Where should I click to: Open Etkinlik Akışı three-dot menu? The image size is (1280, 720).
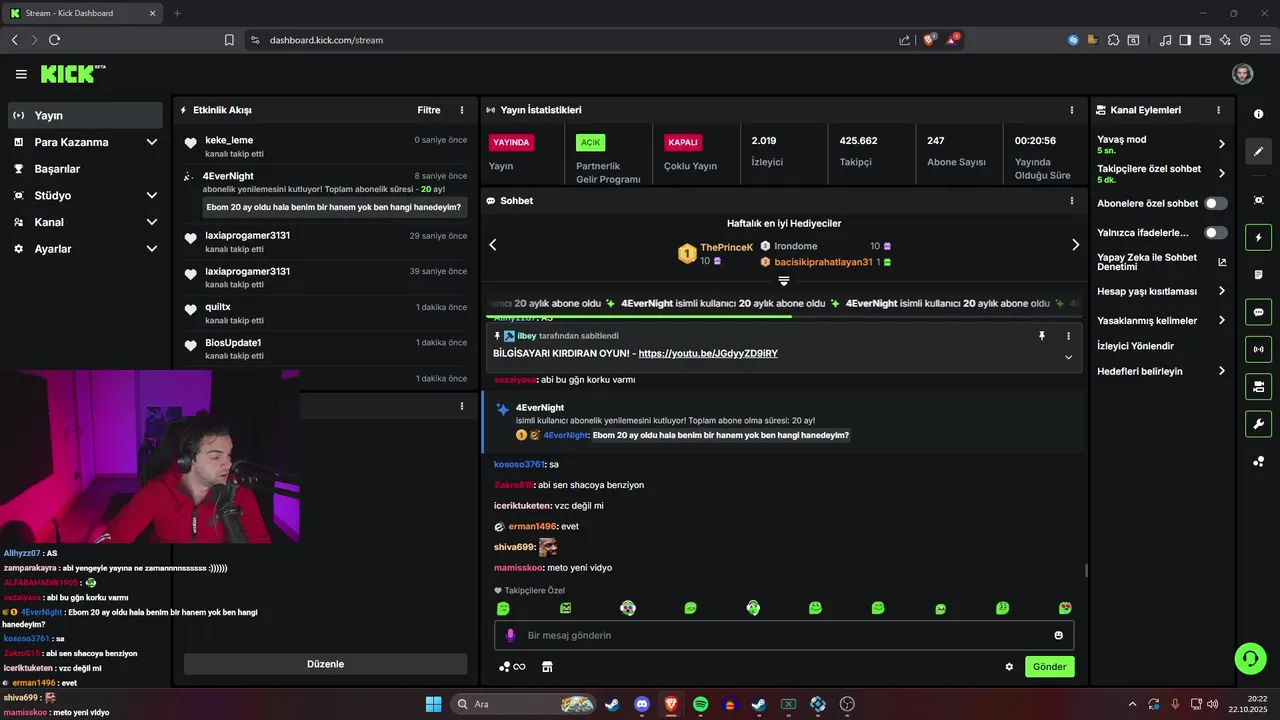[x=462, y=110]
